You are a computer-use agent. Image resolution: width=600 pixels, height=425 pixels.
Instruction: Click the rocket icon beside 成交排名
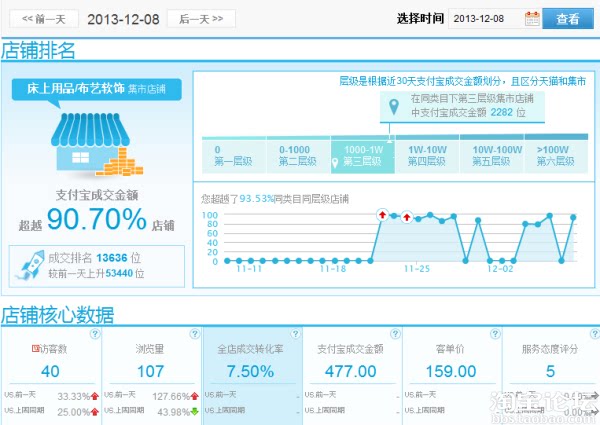(x=31, y=264)
